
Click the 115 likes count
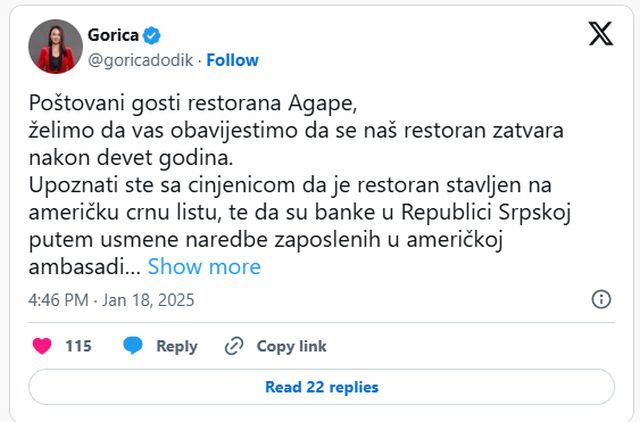click(78, 346)
